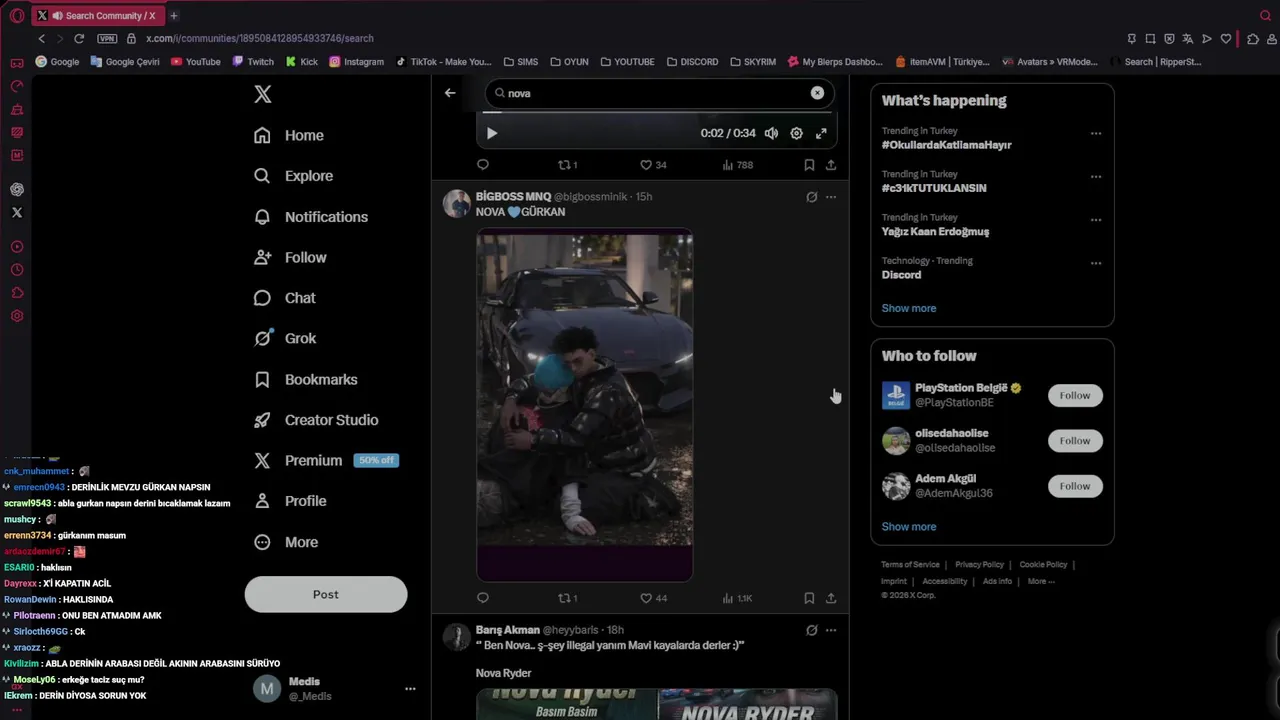This screenshot has width=1280, height=720.
Task: Show more accounts to follow
Action: [x=909, y=526]
